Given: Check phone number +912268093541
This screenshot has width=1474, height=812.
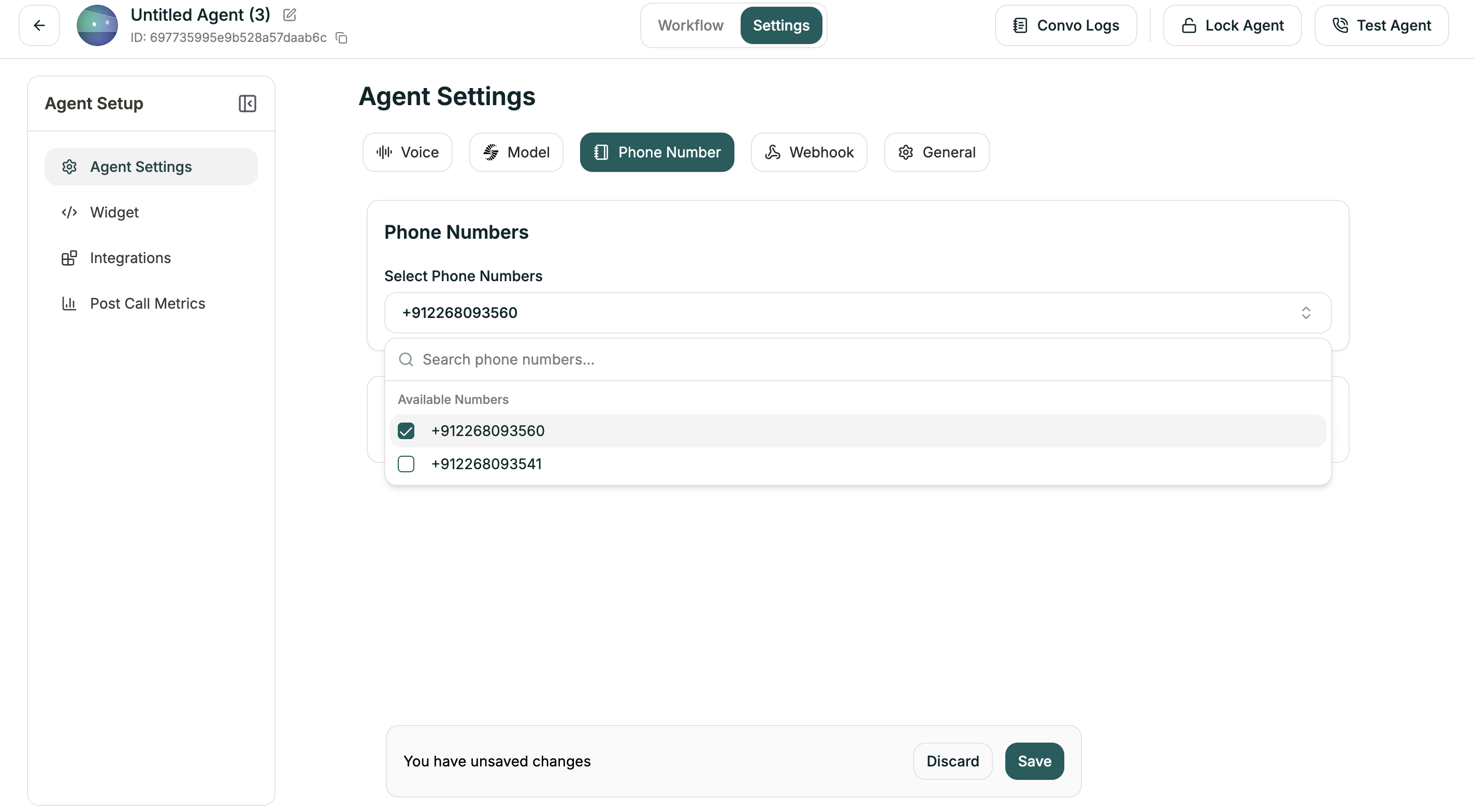Looking at the screenshot, I should pyautogui.click(x=406, y=464).
